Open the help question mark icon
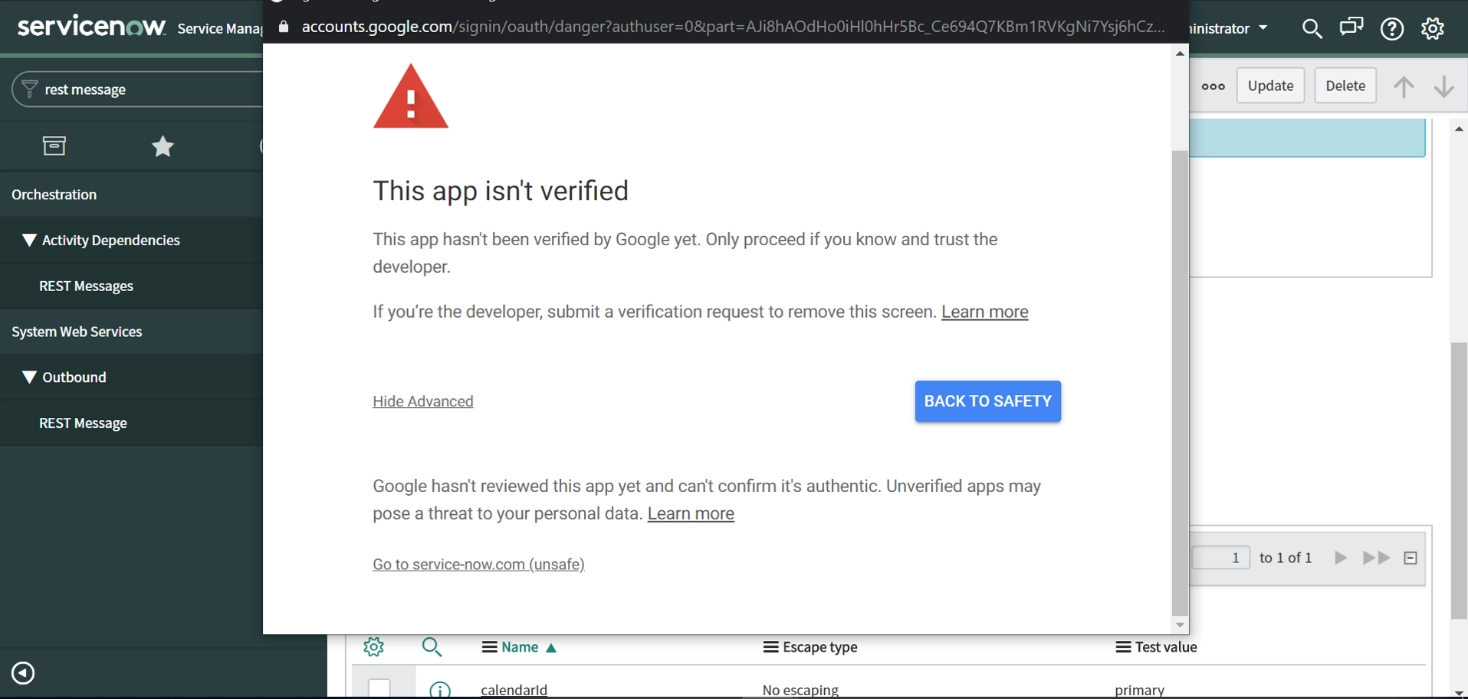The width and height of the screenshot is (1468, 699). (x=1392, y=29)
